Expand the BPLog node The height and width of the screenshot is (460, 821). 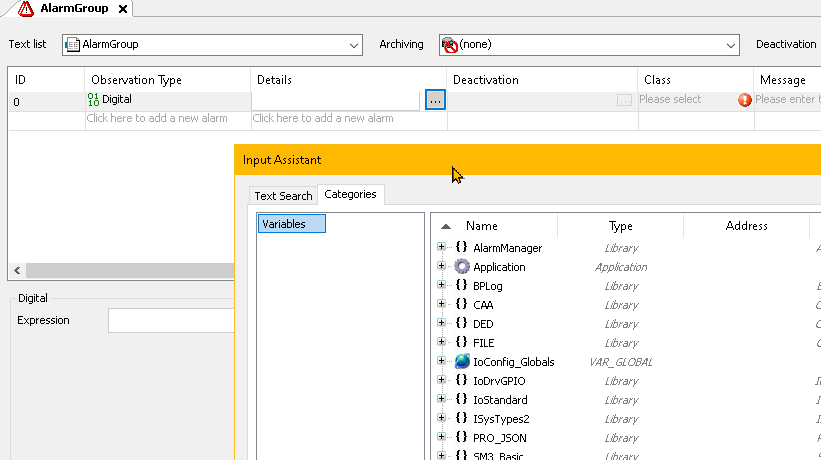441,285
